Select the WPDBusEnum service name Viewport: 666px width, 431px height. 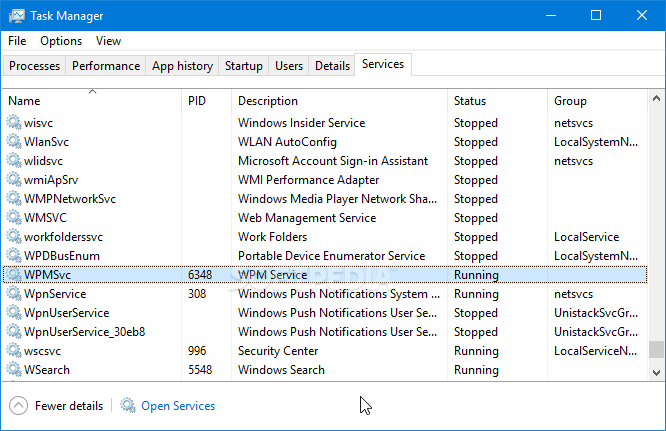[x=62, y=256]
